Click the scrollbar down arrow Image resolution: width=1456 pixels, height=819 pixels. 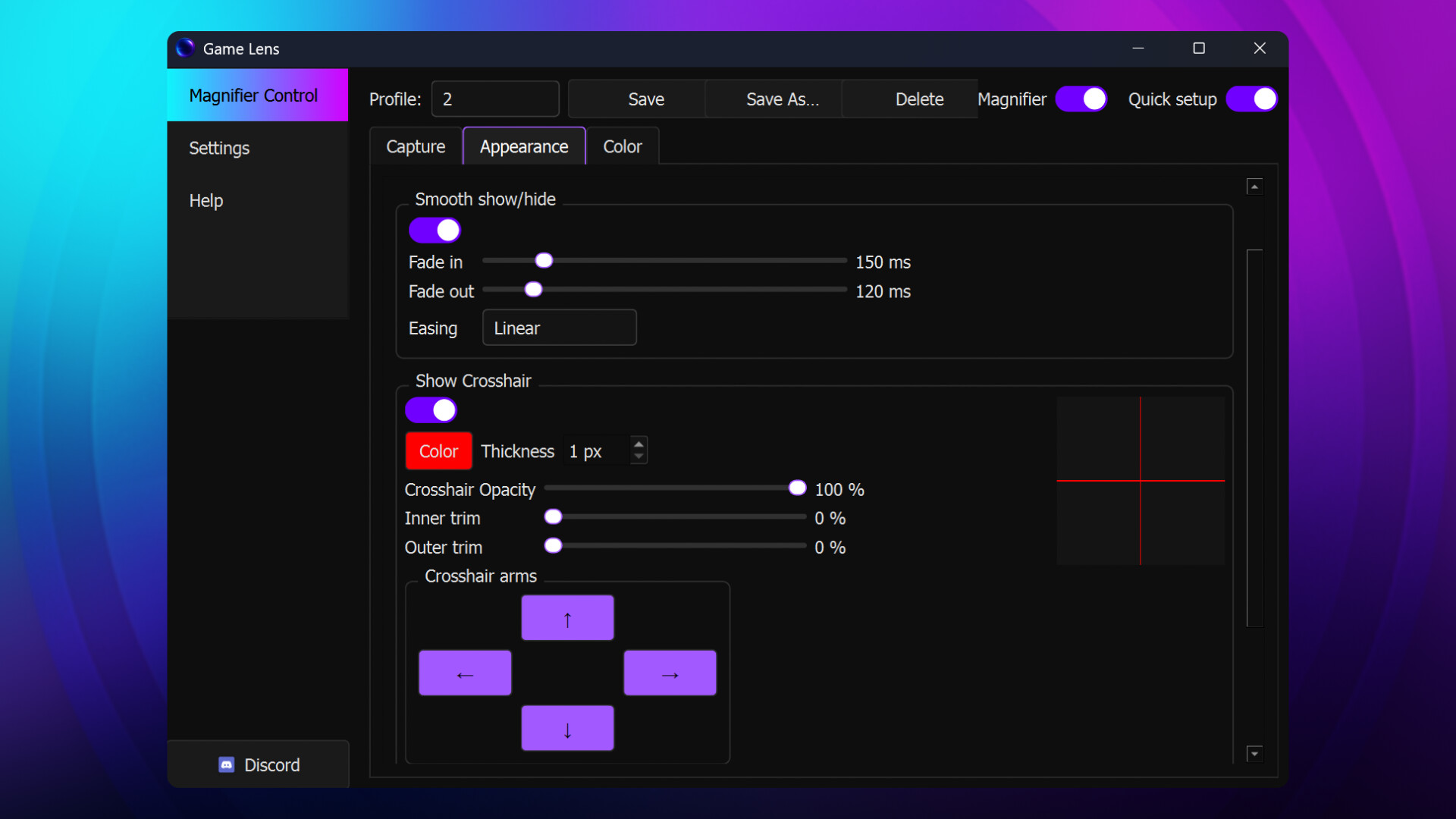pyautogui.click(x=1255, y=754)
